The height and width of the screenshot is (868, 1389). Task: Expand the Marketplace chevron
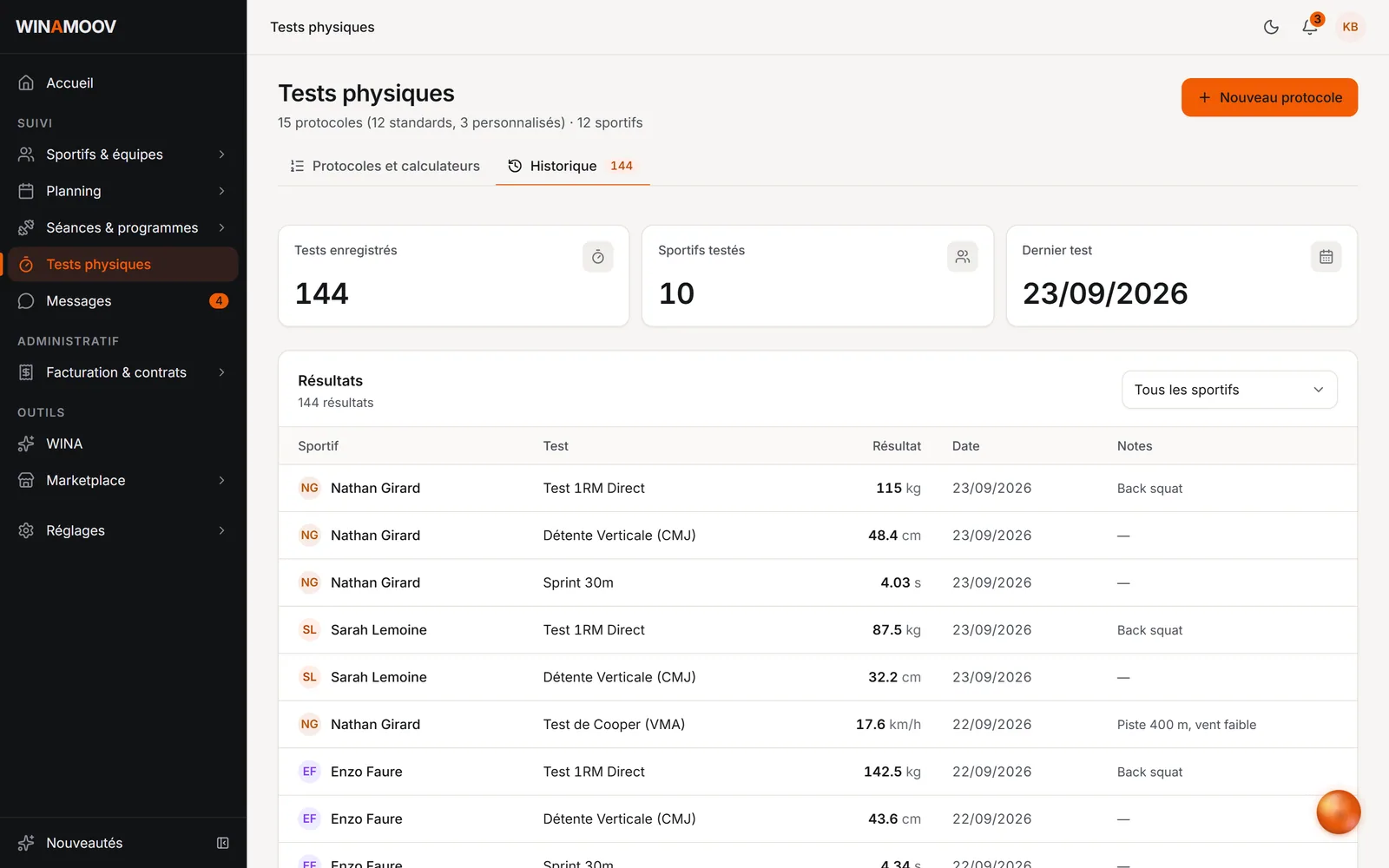(222, 480)
